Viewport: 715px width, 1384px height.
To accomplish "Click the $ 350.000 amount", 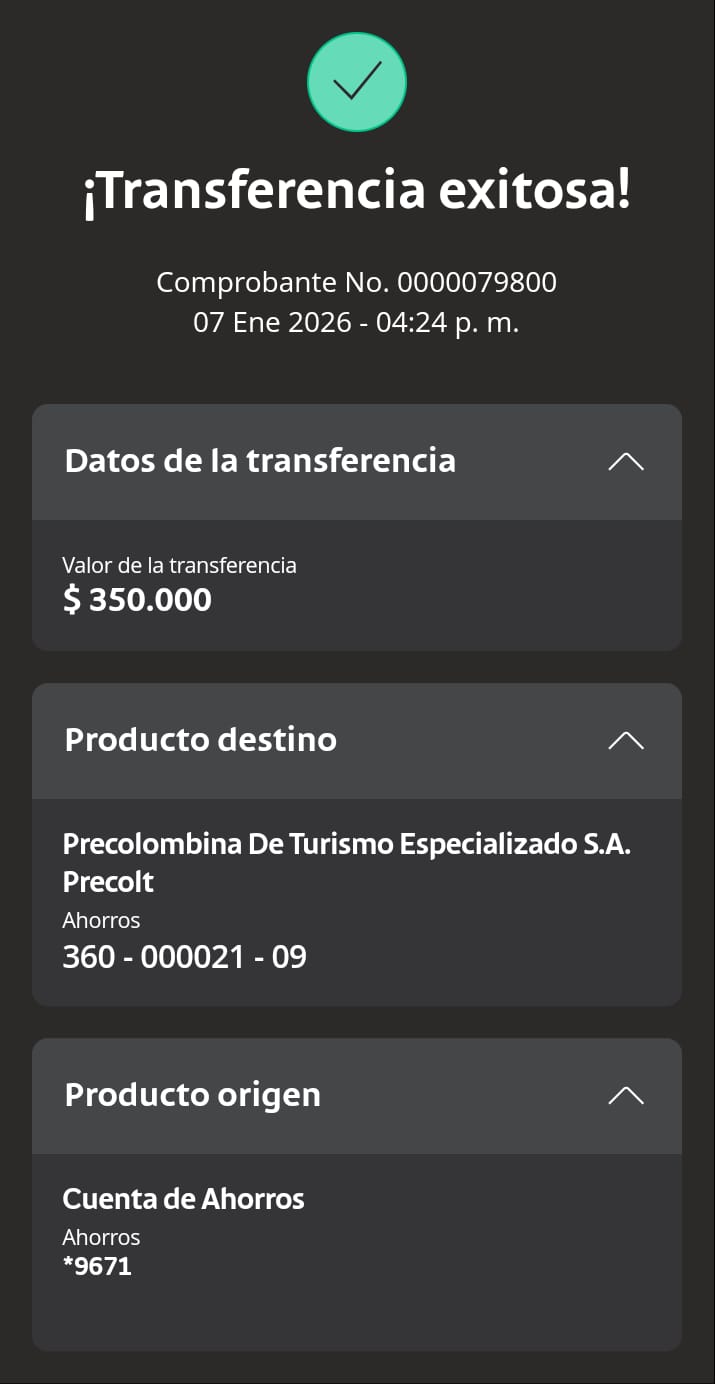I will (x=137, y=600).
